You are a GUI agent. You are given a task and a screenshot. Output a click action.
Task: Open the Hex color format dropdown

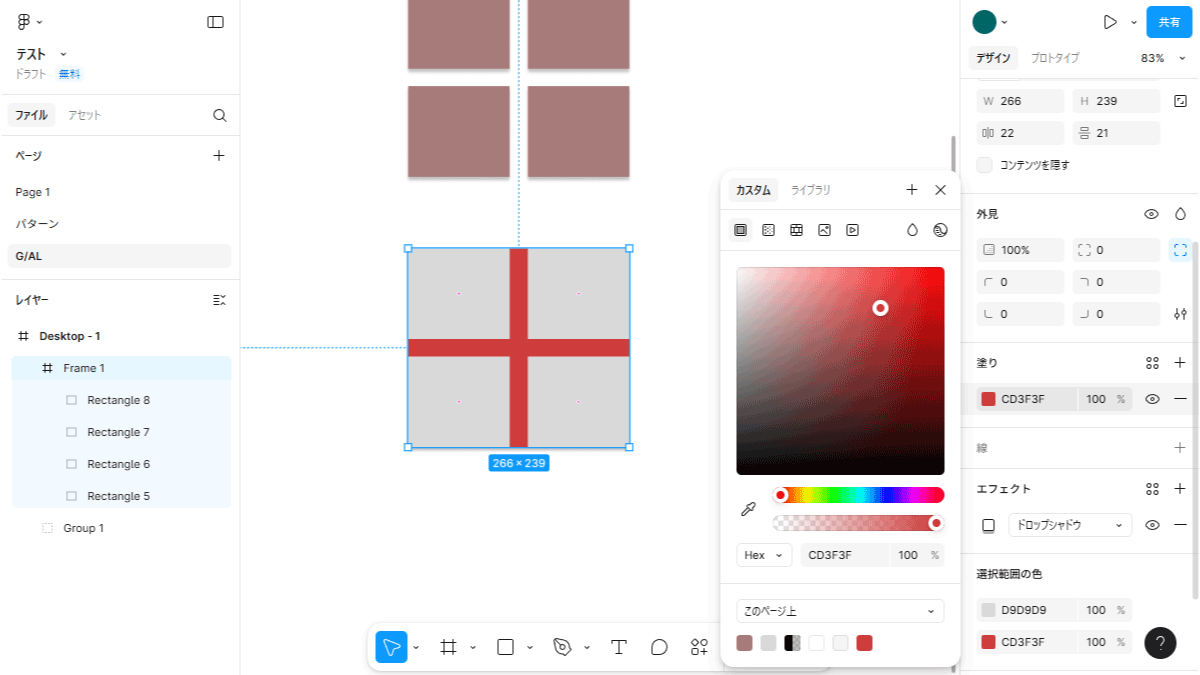[x=764, y=555]
